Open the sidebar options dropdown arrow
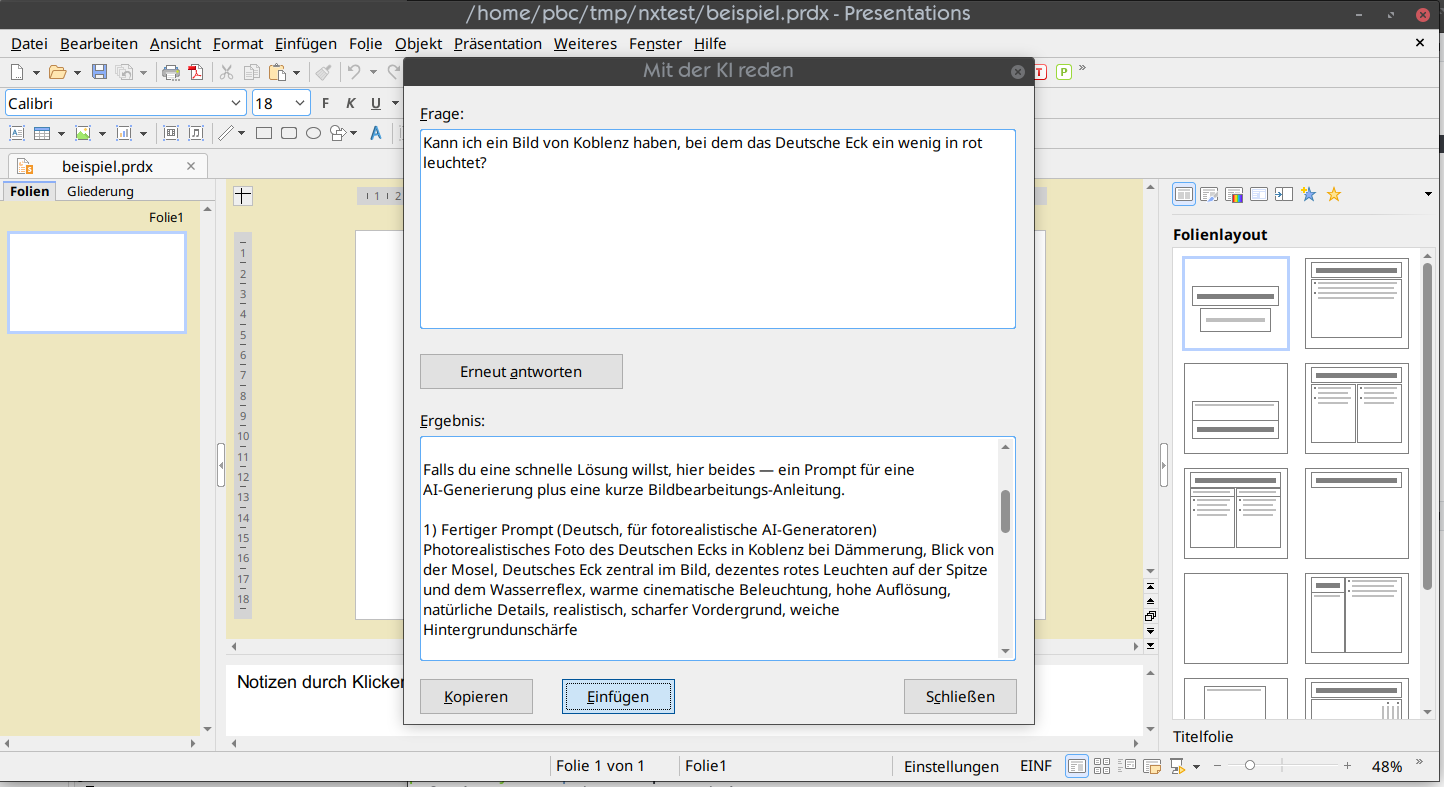The image size is (1444, 787). (1428, 194)
